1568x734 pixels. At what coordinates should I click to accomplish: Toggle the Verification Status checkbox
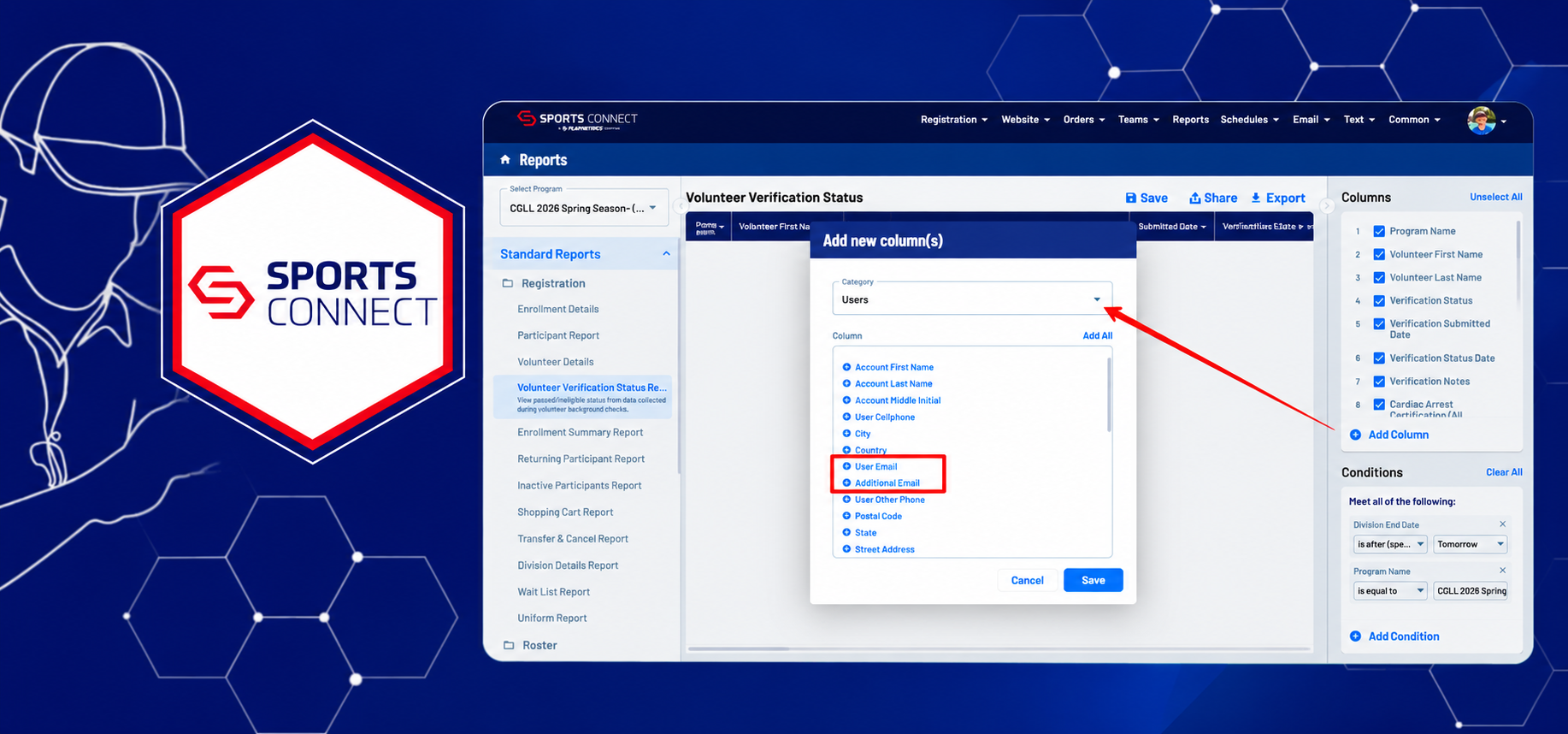tap(1379, 300)
